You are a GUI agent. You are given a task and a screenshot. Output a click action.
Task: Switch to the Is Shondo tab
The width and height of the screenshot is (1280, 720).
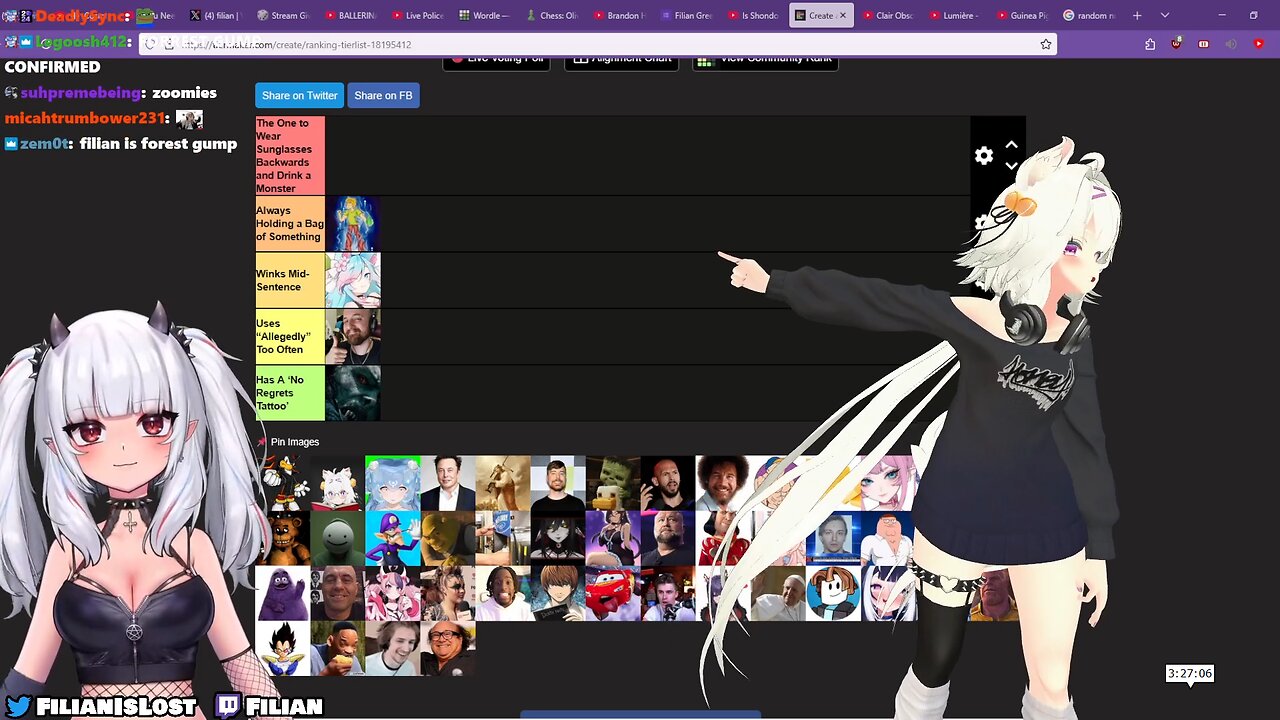[753, 15]
